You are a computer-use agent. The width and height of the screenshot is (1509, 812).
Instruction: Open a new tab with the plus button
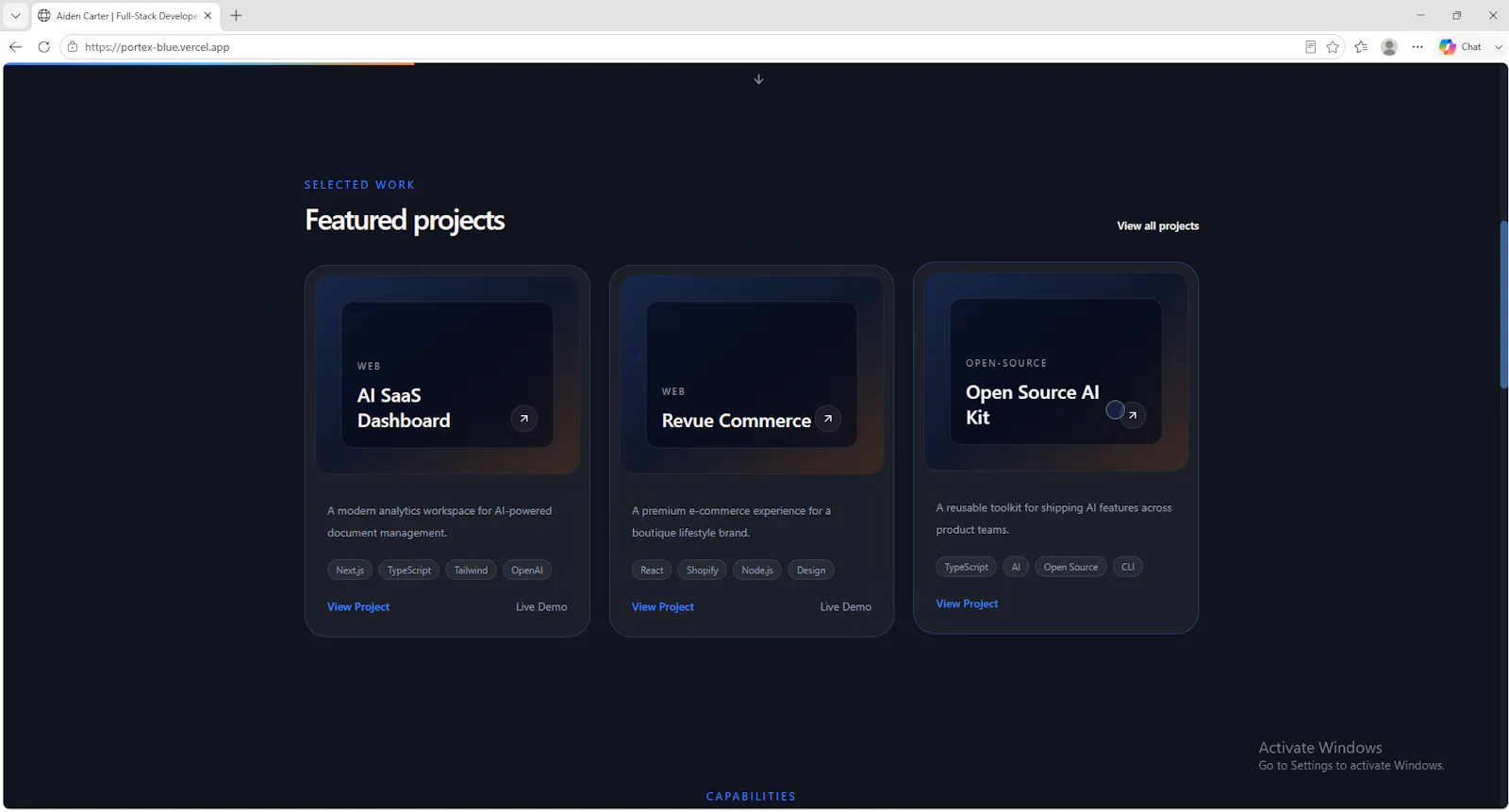pos(236,15)
